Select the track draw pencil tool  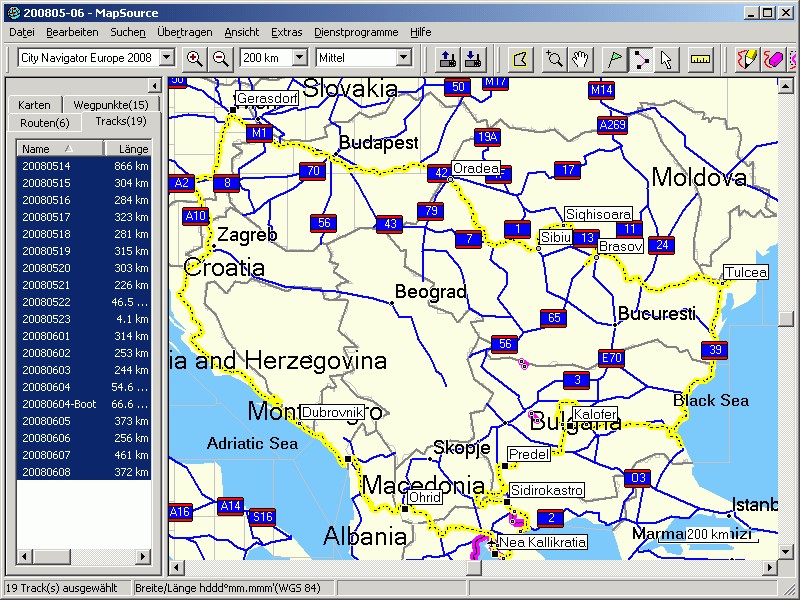click(747, 59)
